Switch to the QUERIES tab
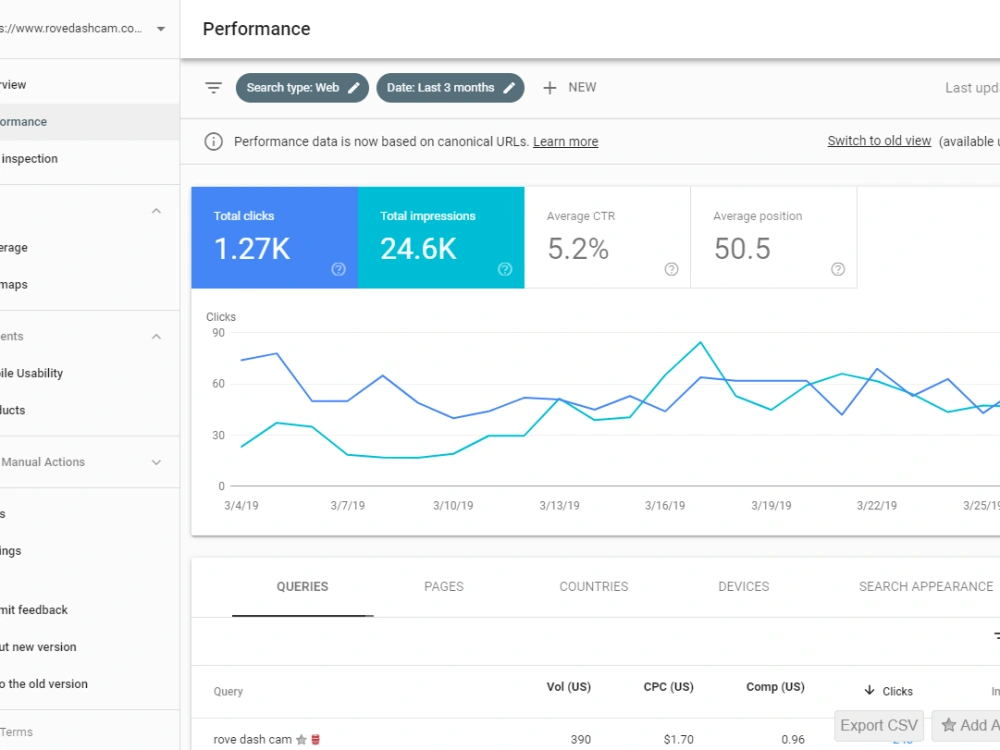The image size is (1000, 750). tap(302, 587)
